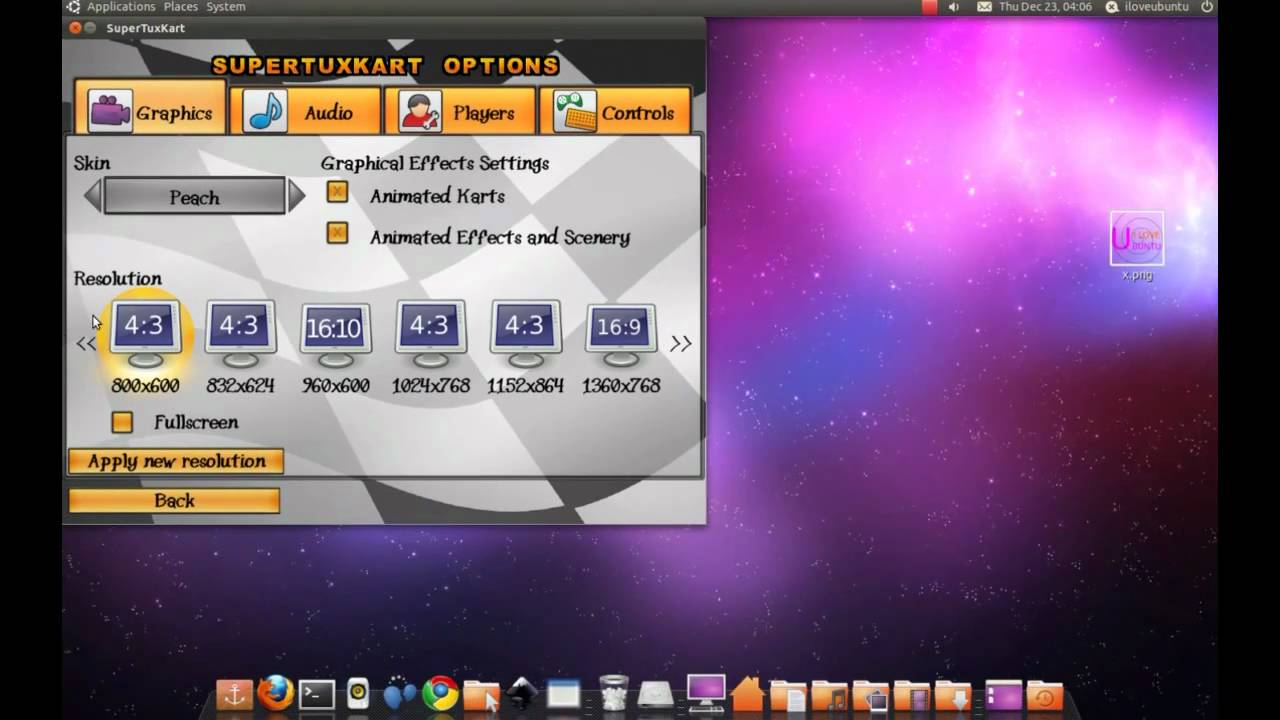Screen dimensions: 1280x720
Task: Click the power session icon
Action: [1206, 7]
